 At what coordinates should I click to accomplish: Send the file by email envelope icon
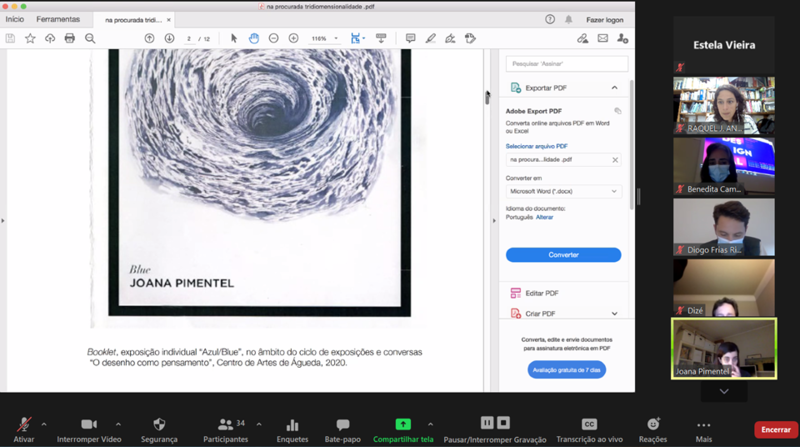603,38
